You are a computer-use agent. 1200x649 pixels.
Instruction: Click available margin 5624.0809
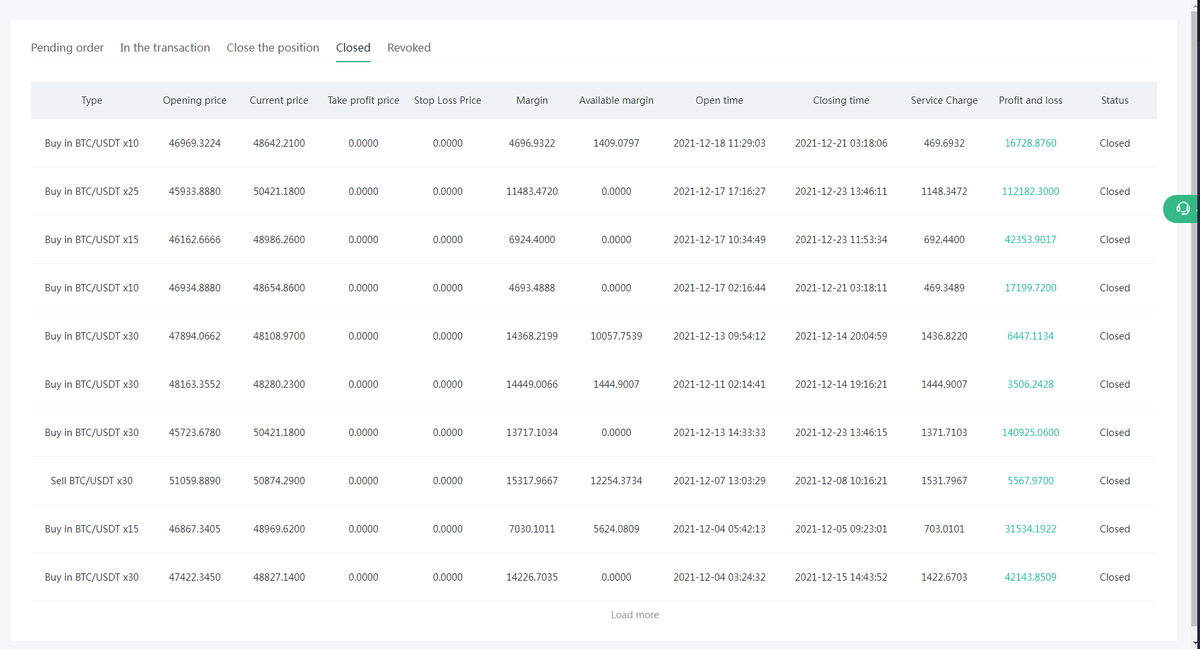pyautogui.click(x=616, y=529)
